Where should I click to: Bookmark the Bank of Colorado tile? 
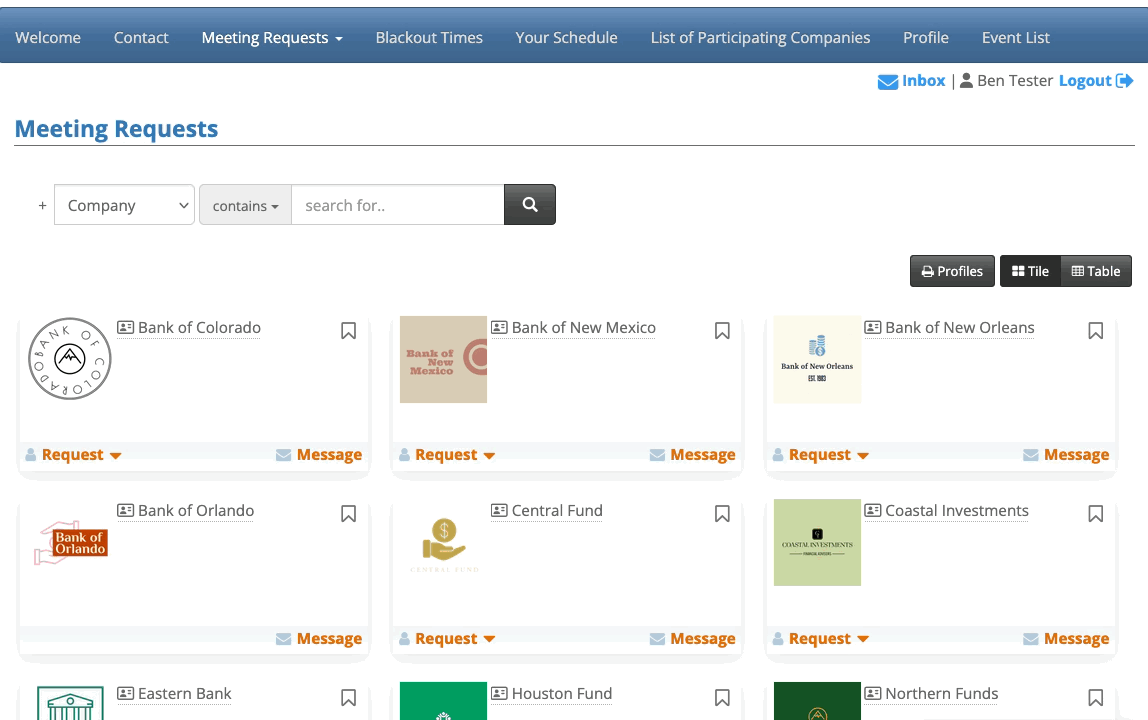348,330
